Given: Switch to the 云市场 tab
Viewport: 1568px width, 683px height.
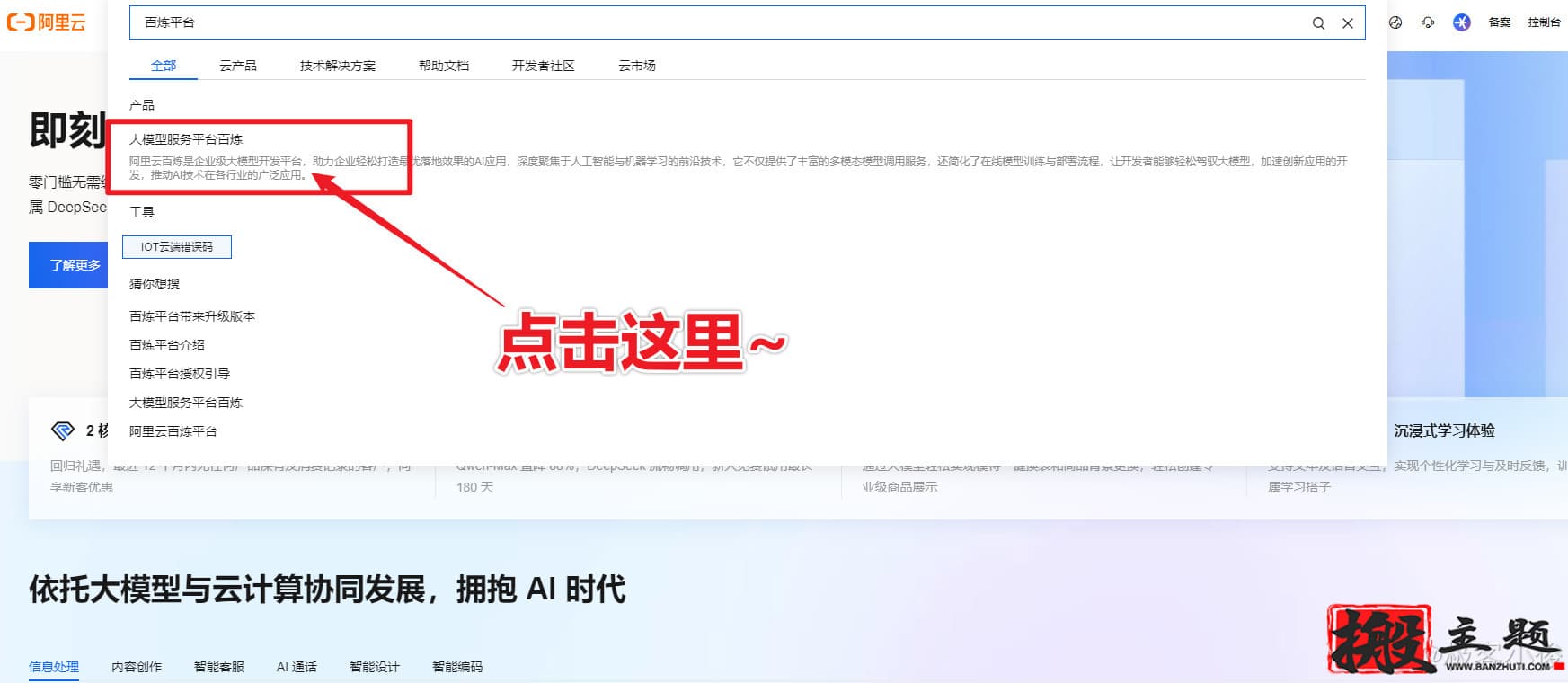Looking at the screenshot, I should point(637,66).
